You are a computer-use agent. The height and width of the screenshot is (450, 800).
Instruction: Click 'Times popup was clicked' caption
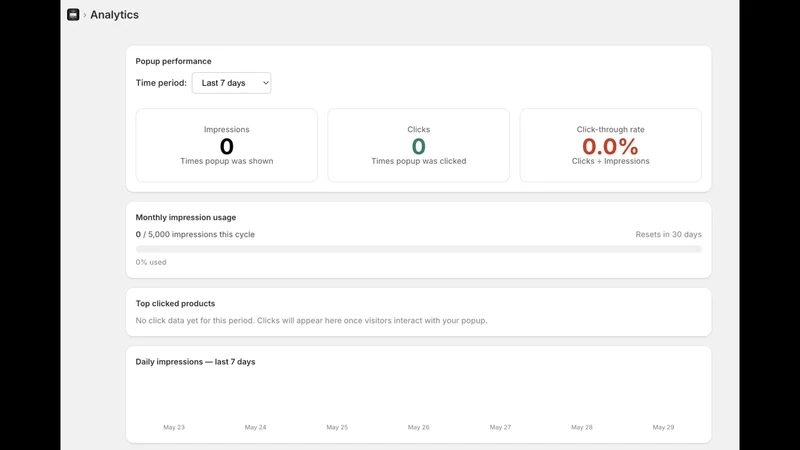point(418,161)
